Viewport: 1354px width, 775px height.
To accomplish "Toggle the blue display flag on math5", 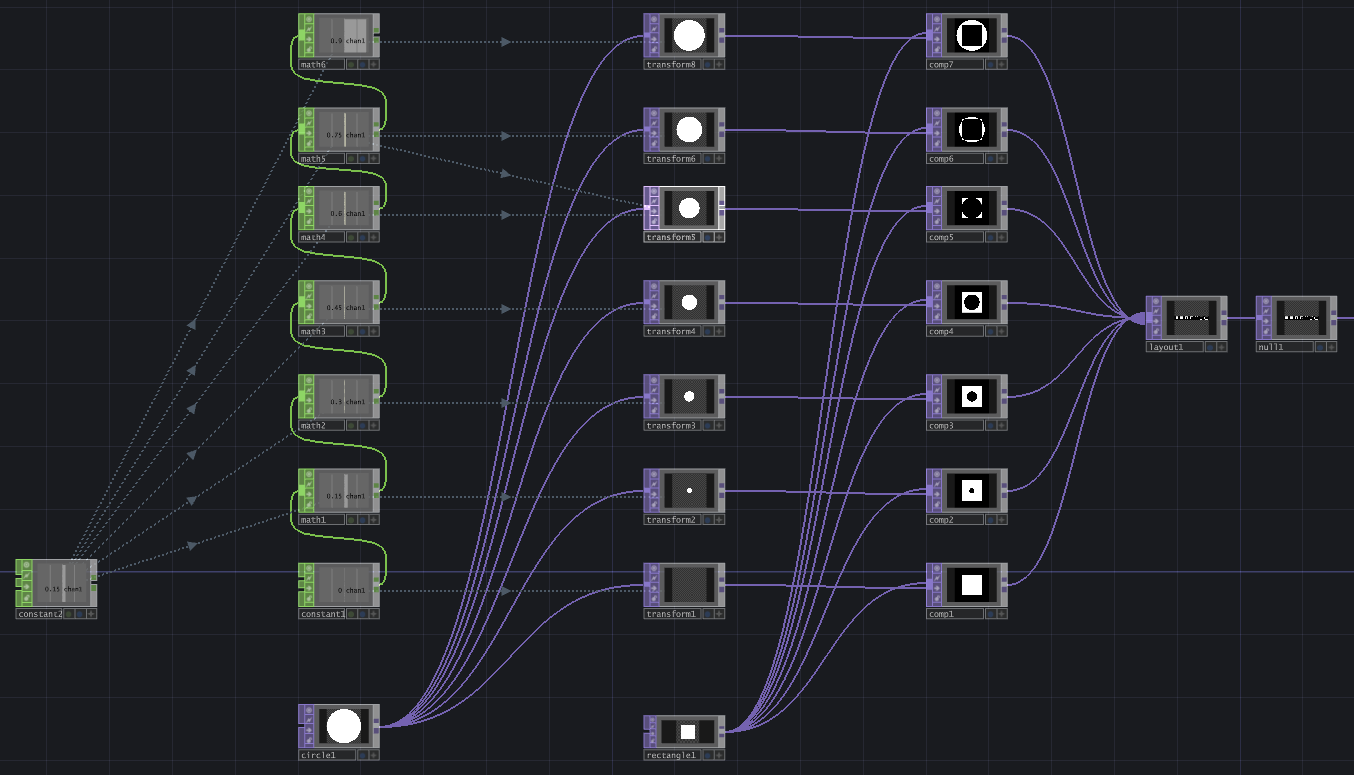I will pos(362,158).
